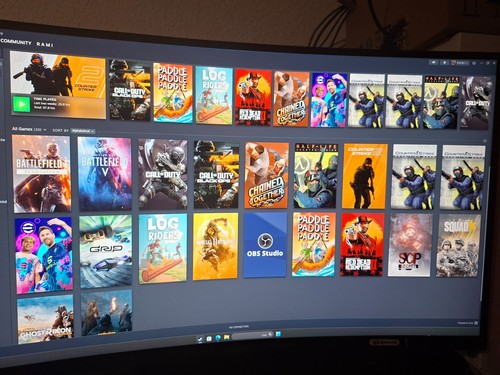The width and height of the screenshot is (500, 375).
Task: Click the first taskbar icon with checkmark
Action: pos(200,339)
